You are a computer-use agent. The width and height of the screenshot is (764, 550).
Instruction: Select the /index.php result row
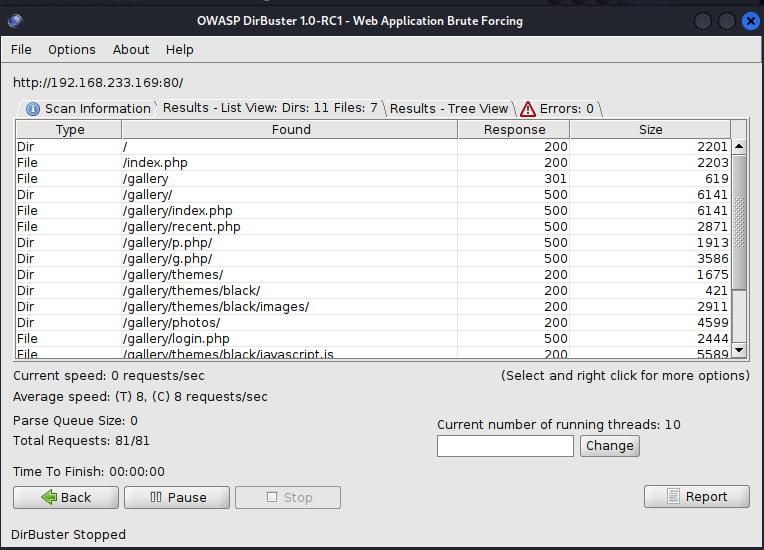point(373,163)
